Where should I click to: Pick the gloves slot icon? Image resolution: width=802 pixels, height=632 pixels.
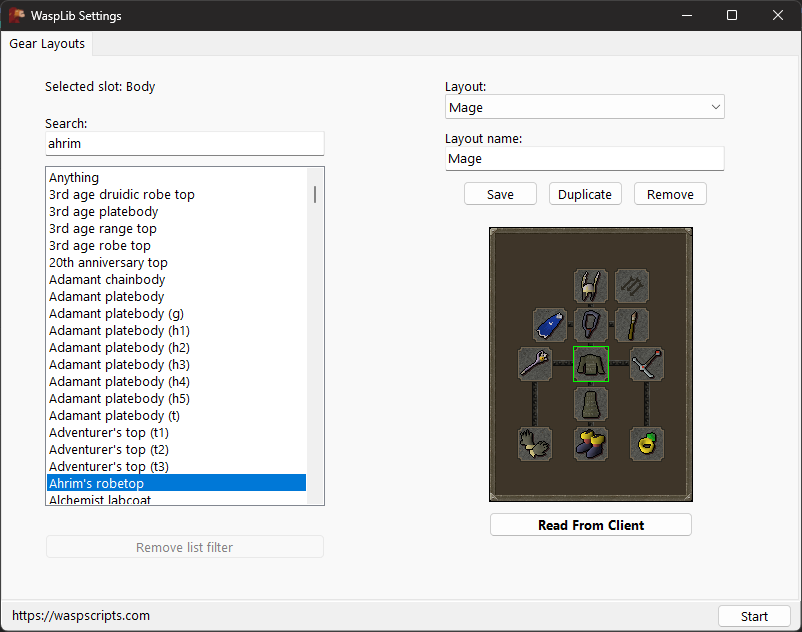pyautogui.click(x=535, y=443)
